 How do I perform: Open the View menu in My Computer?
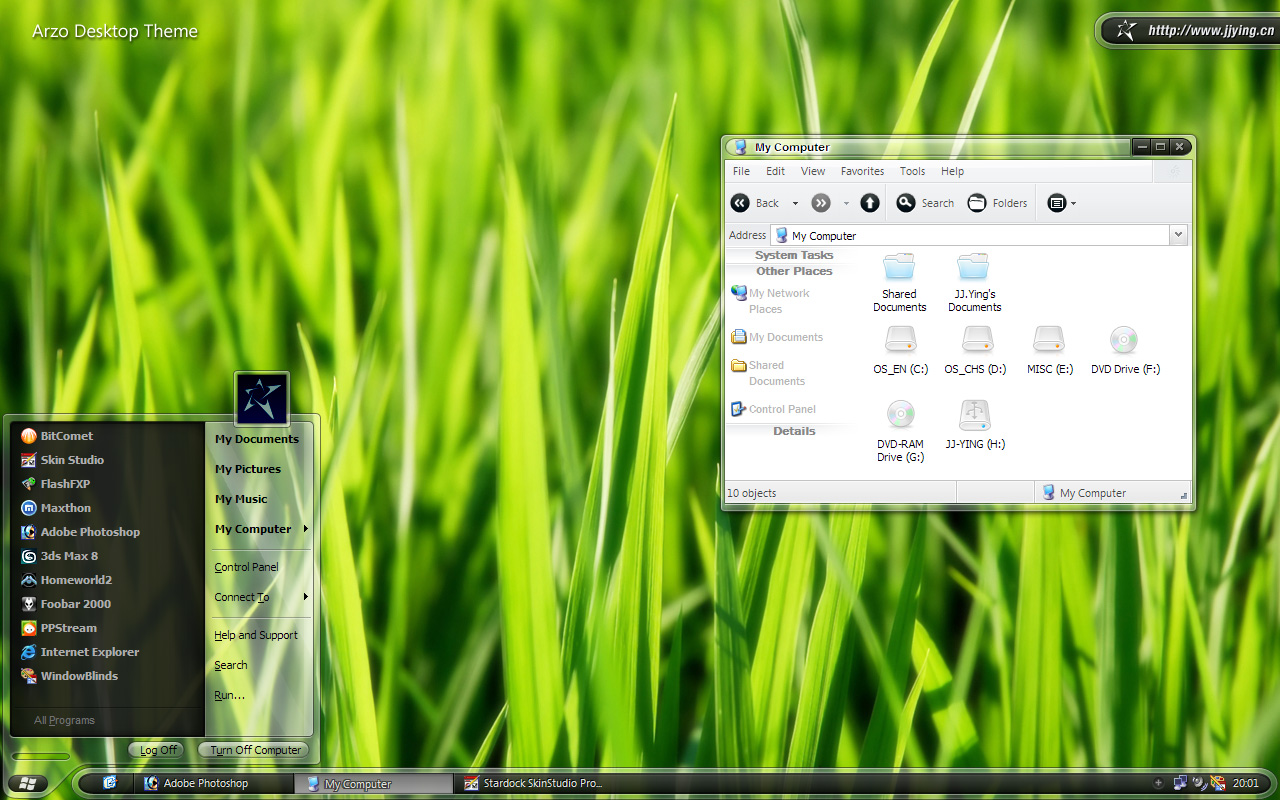pos(813,171)
